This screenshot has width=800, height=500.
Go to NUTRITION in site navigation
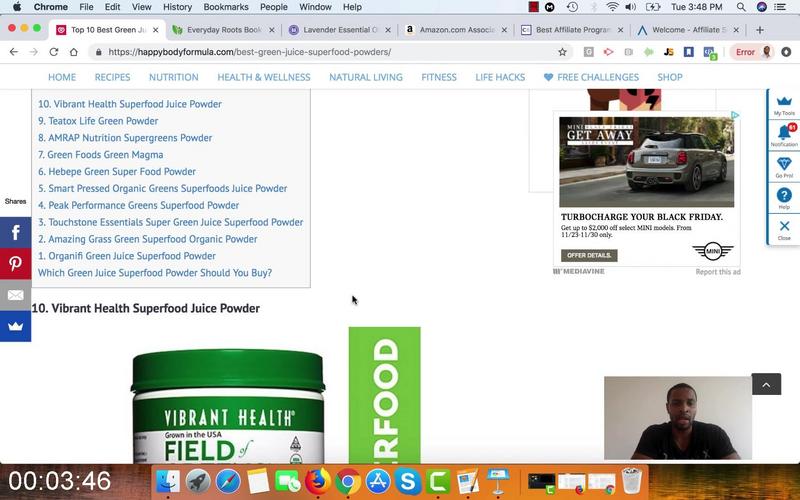point(173,77)
